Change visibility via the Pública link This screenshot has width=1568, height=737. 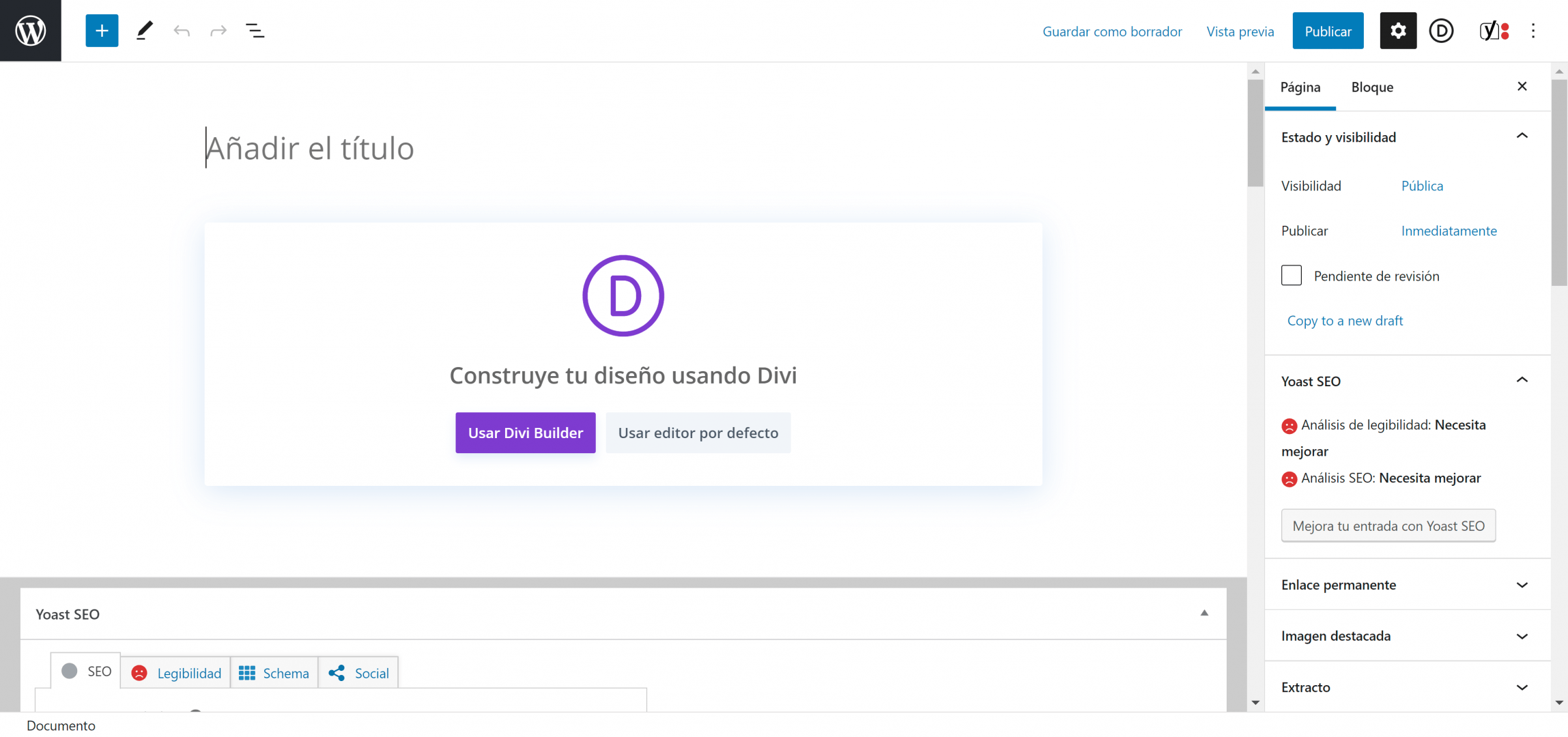1422,186
